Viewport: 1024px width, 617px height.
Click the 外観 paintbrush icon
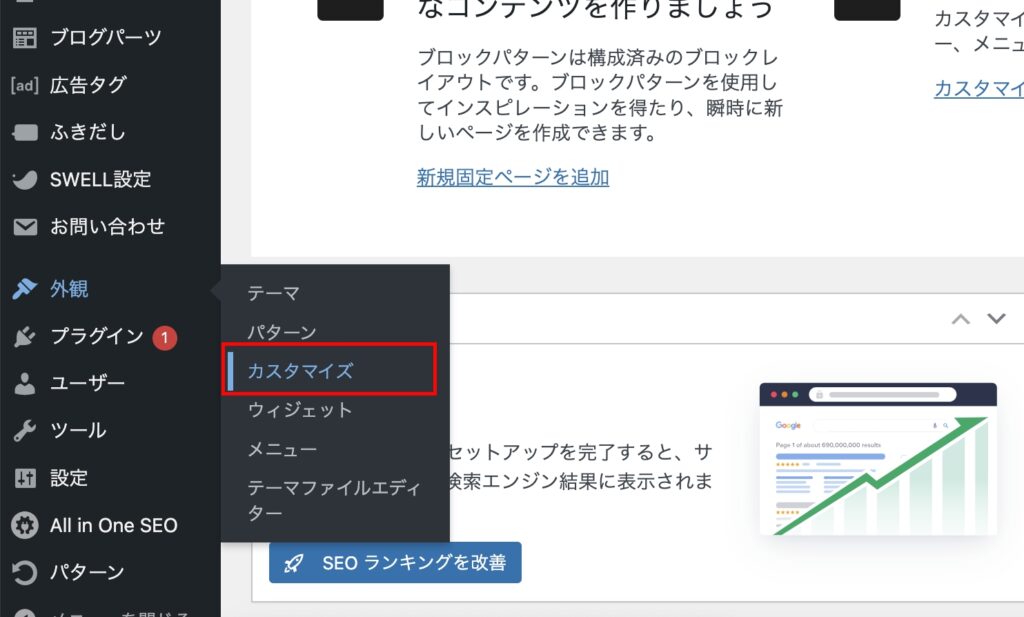24,289
